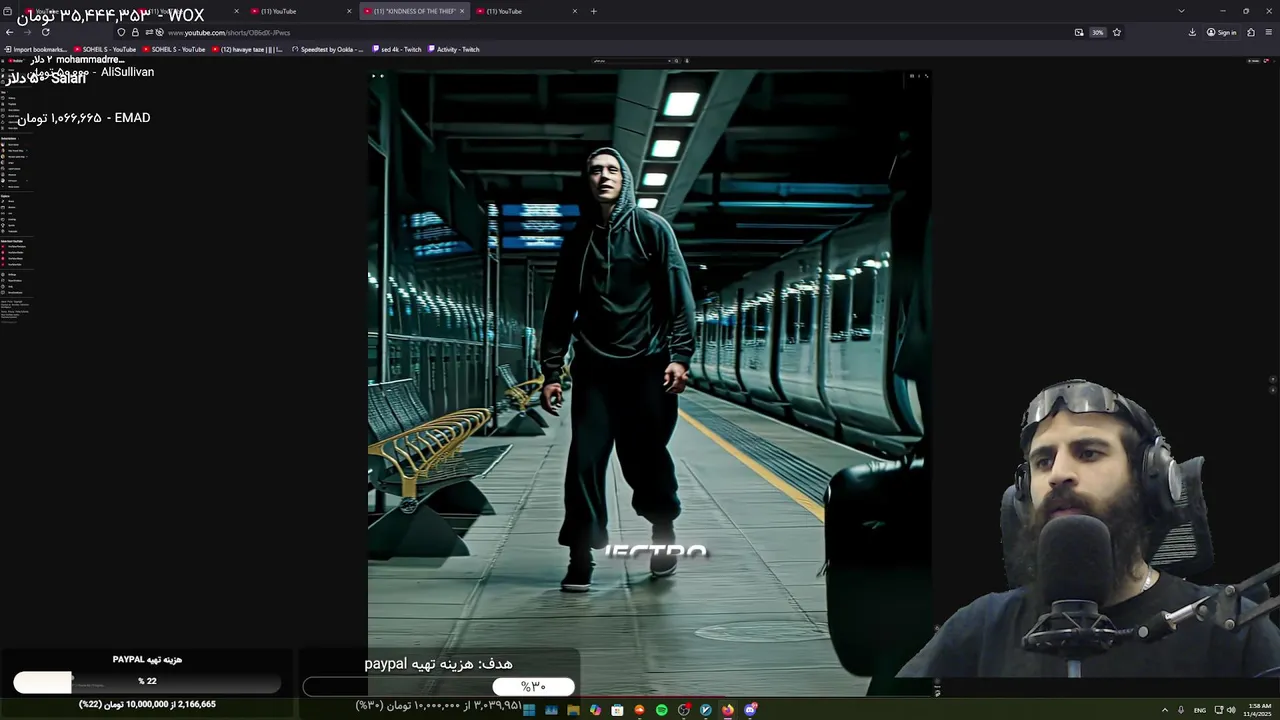Open Activity - Twitch bookmark

(454, 49)
